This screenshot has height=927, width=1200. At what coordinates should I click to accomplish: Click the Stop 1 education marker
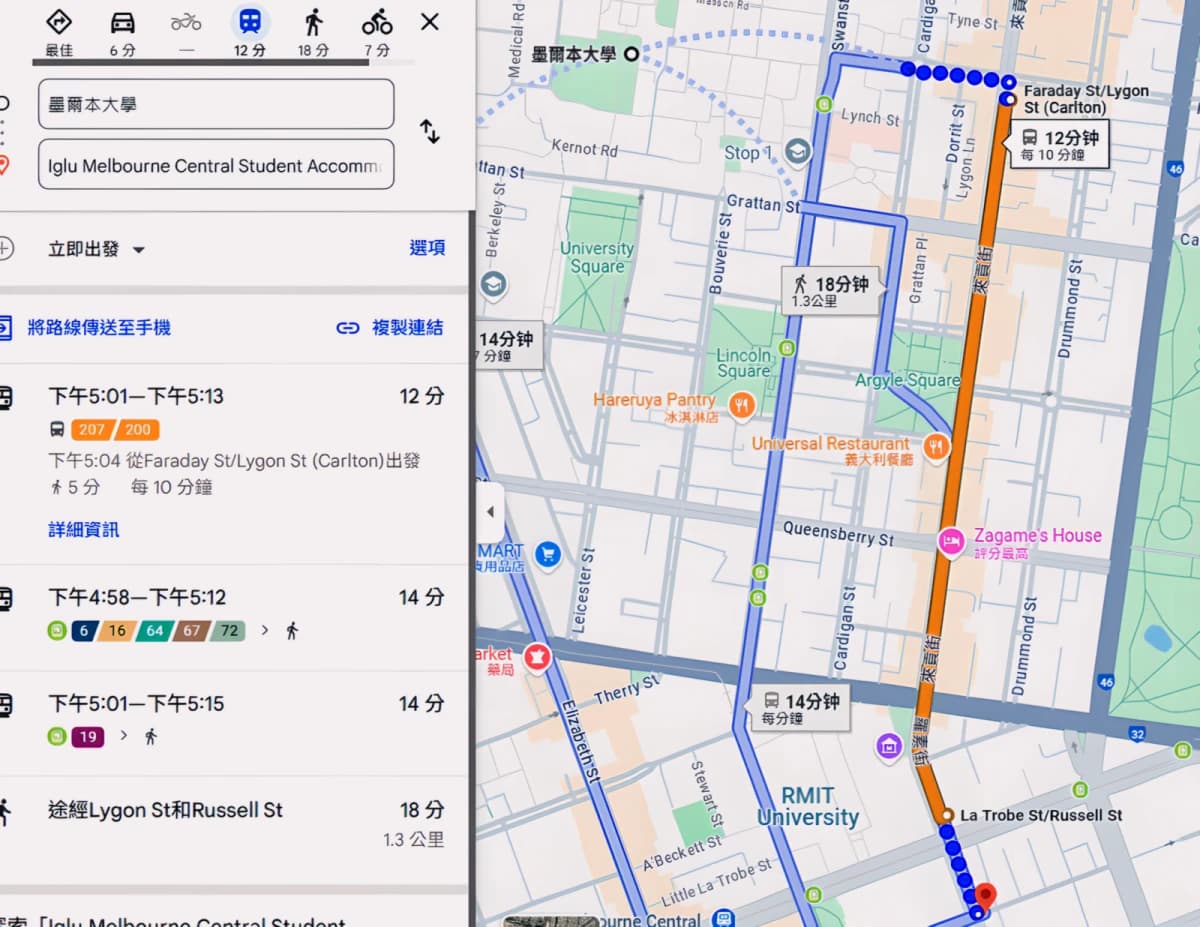(797, 152)
